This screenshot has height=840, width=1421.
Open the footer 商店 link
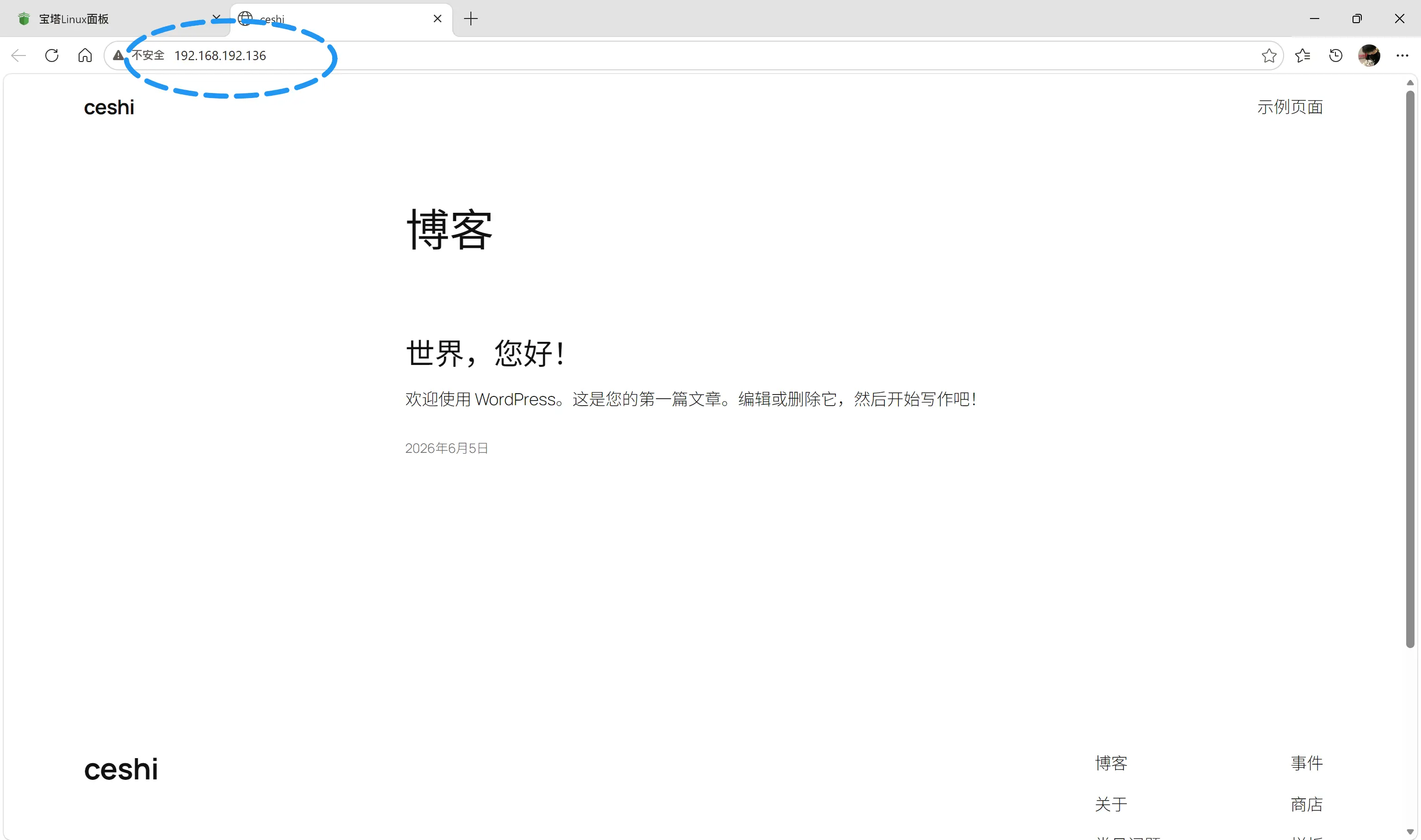(1307, 804)
